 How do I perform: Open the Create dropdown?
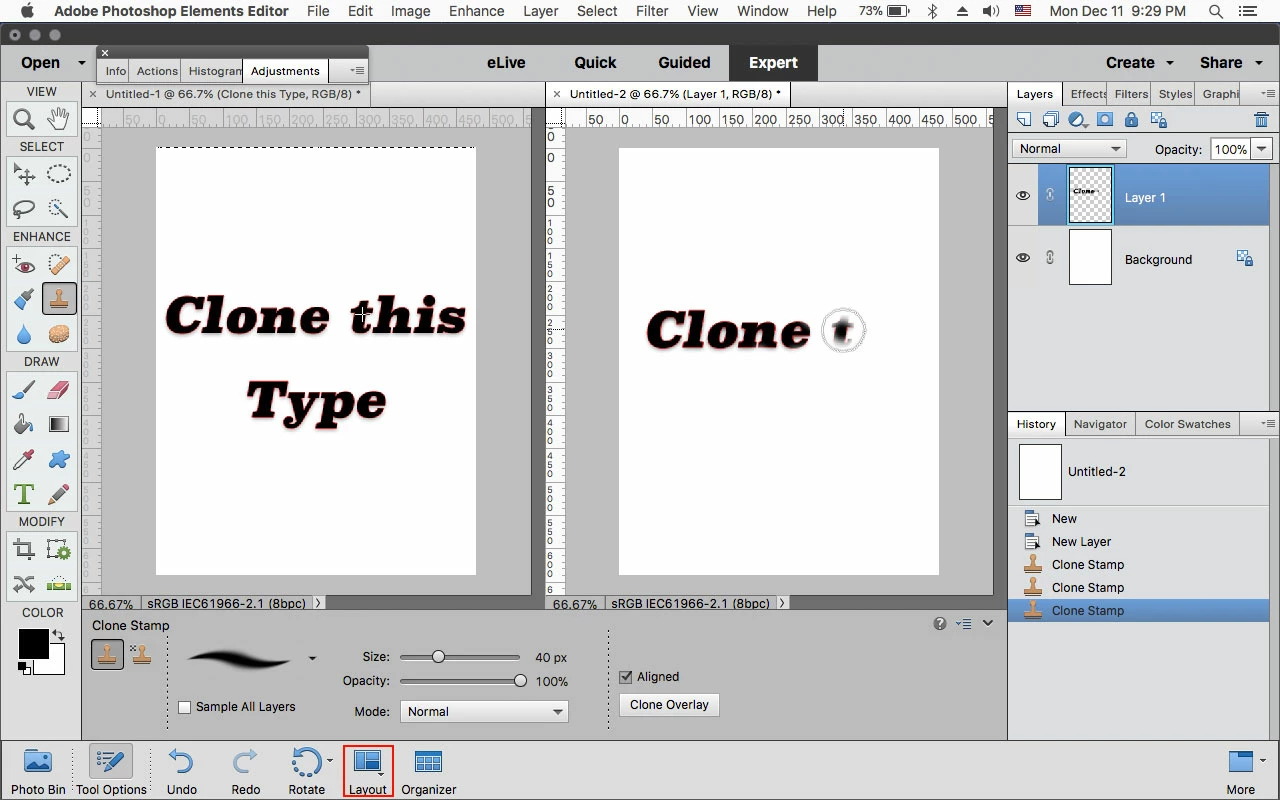point(1140,62)
